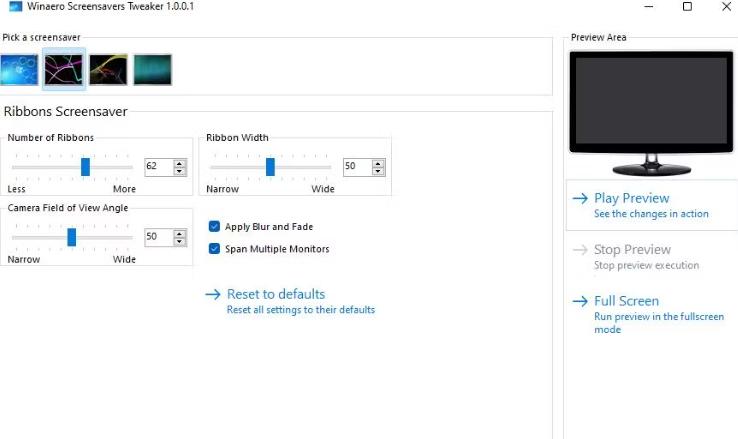Screen dimensions: 738x439
Task: Click the Winaero app icon in title bar
Action: tap(16, 7)
